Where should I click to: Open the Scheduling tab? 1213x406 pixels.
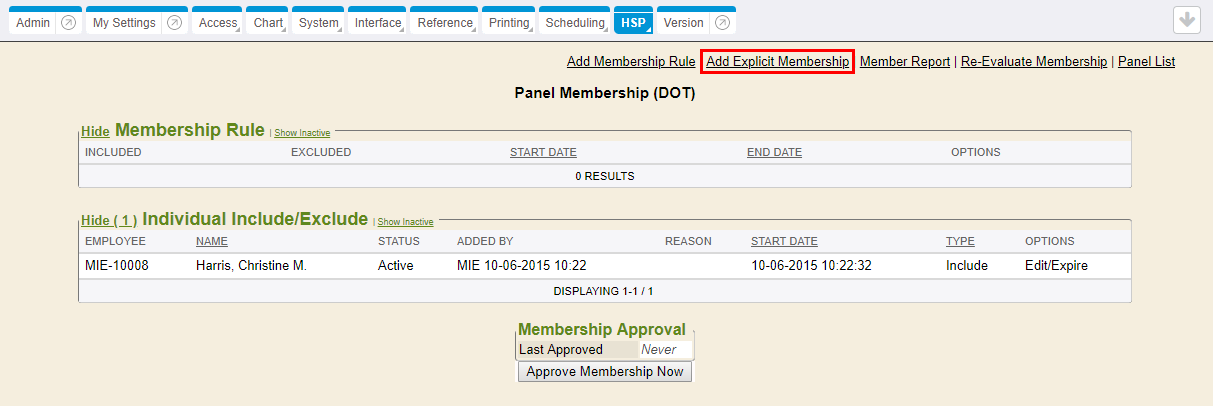(x=574, y=23)
